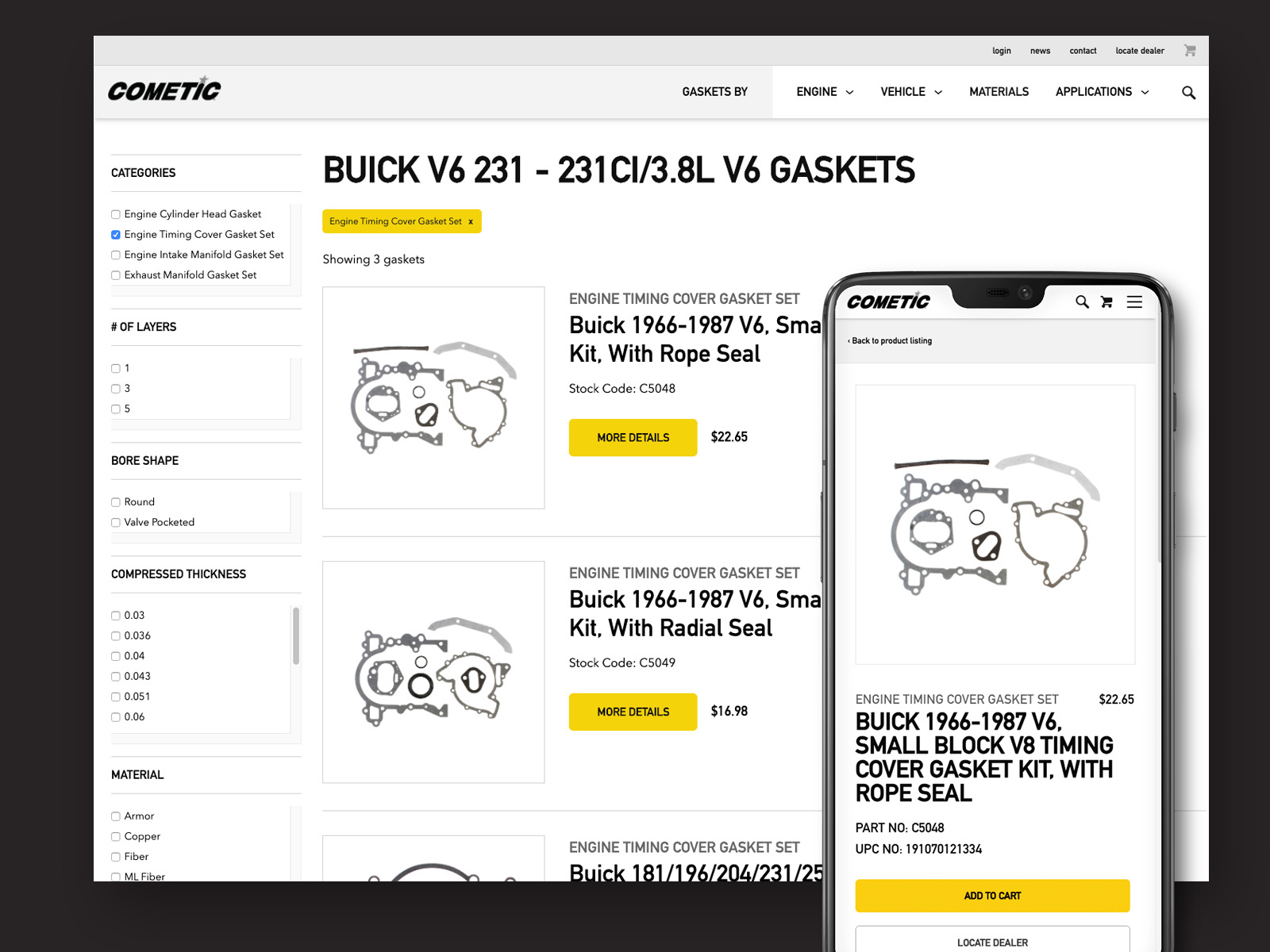Tick the Valve Pocketed bore shape
Screen dimensions: 1270x952
coord(116,523)
